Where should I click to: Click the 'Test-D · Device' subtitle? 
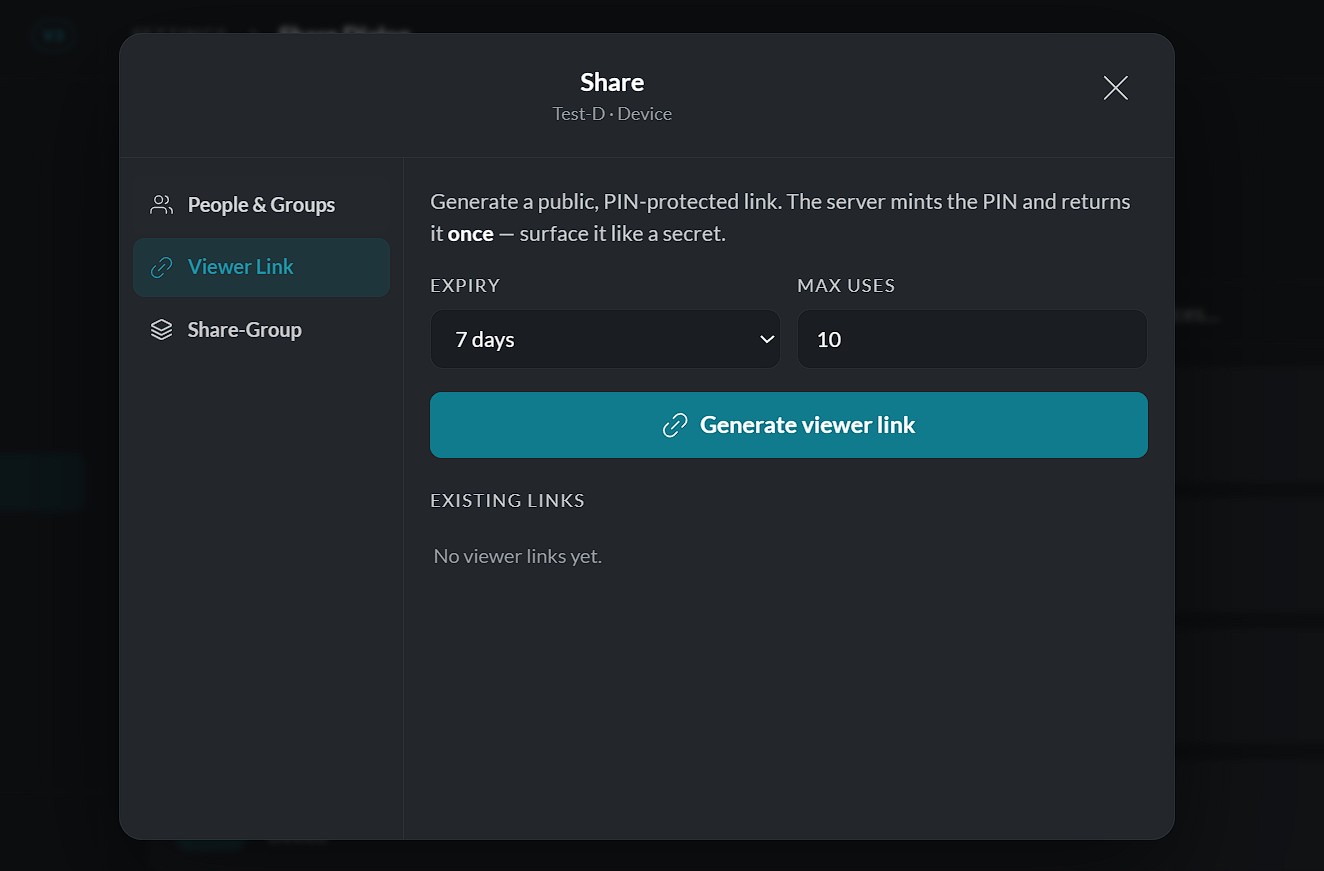click(612, 114)
